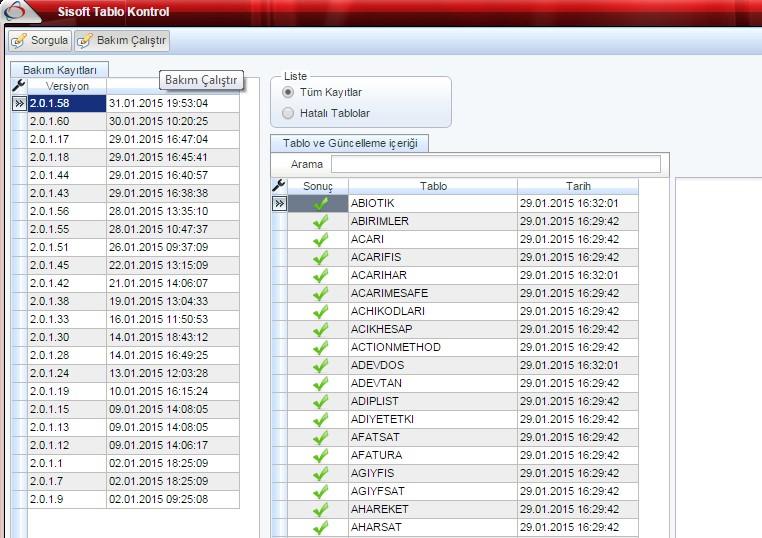Click green checkmark for AFATURA row
Viewport: 762px width, 538px height.
(x=320, y=456)
